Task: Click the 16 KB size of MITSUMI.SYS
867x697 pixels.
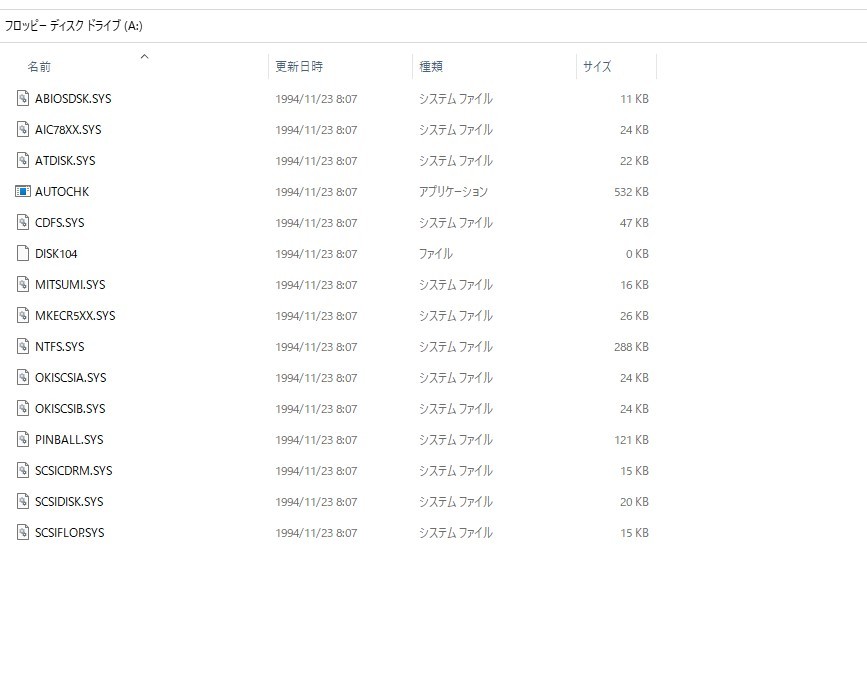Action: click(x=634, y=284)
